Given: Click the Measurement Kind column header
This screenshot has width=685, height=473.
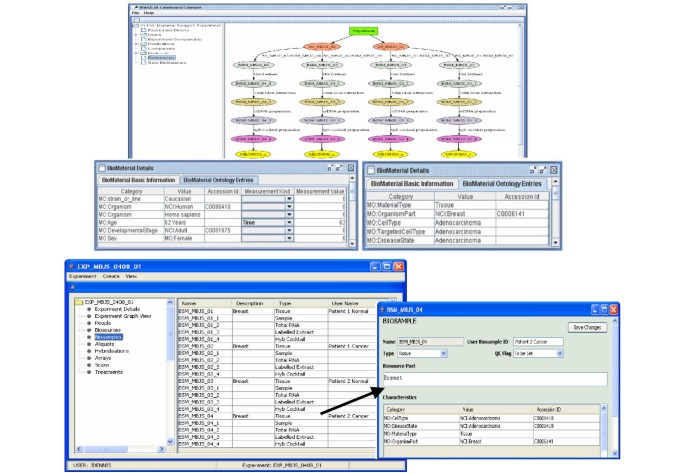Looking at the screenshot, I should coord(267,191).
